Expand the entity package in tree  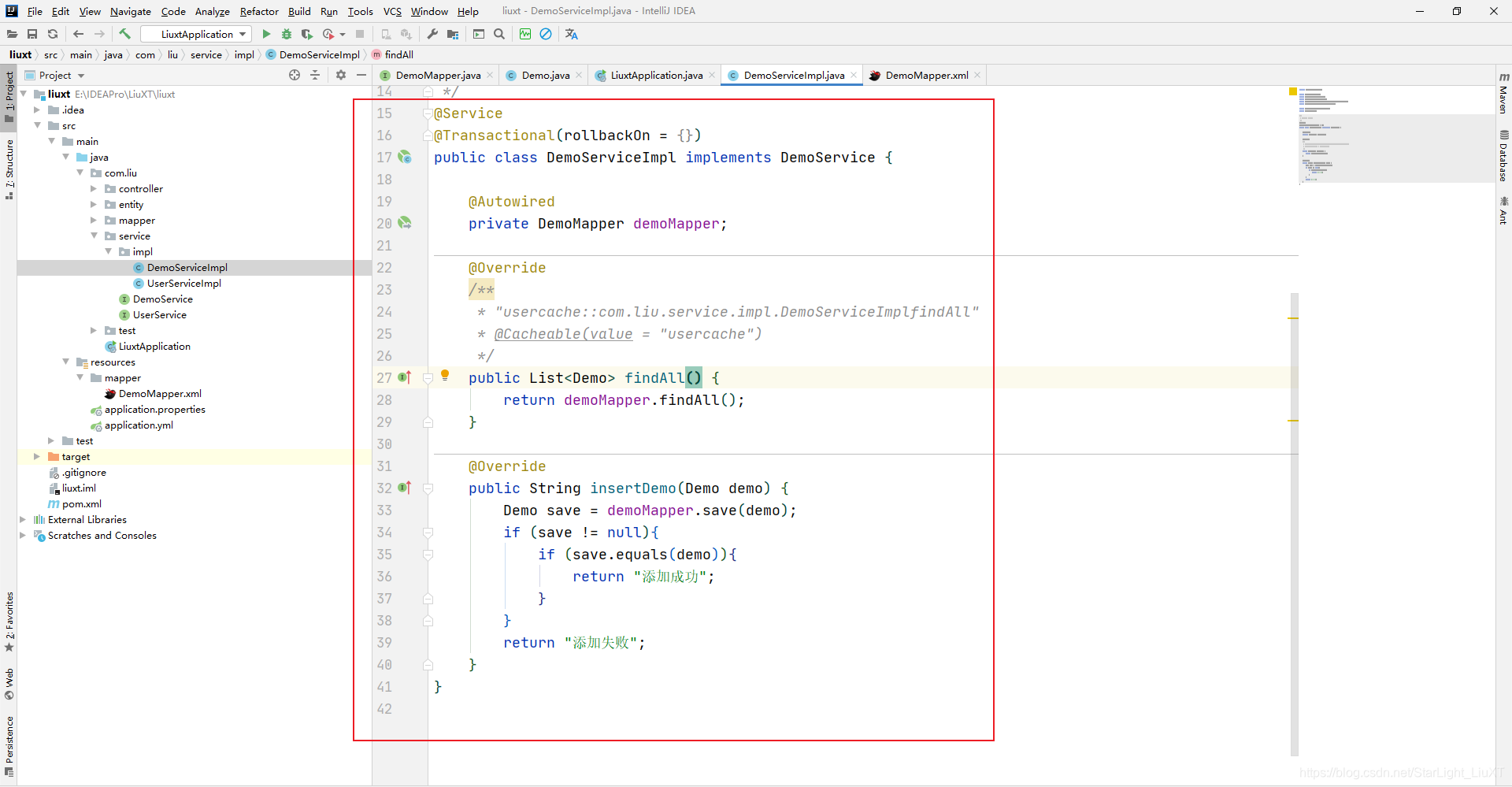pyautogui.click(x=94, y=204)
